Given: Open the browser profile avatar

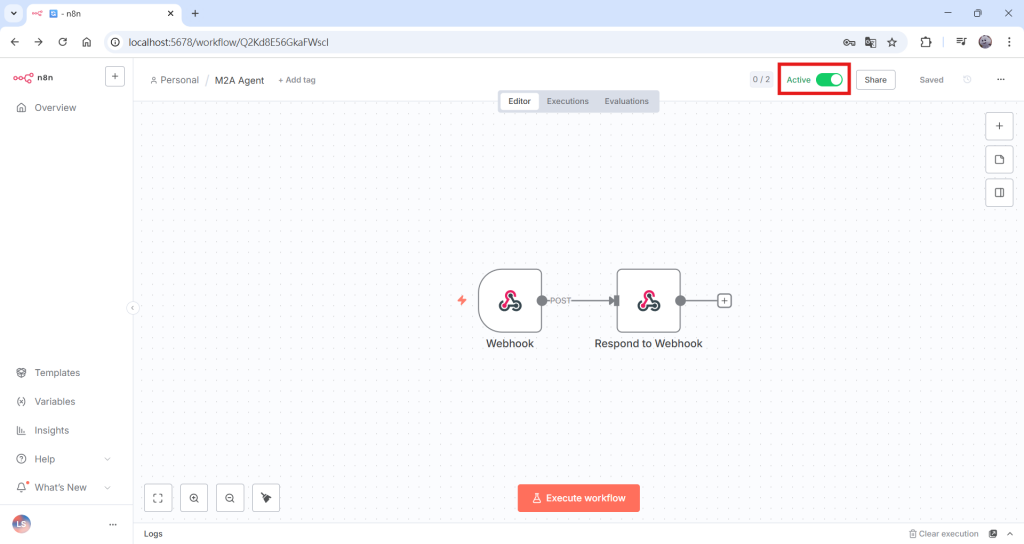Looking at the screenshot, I should point(985,42).
